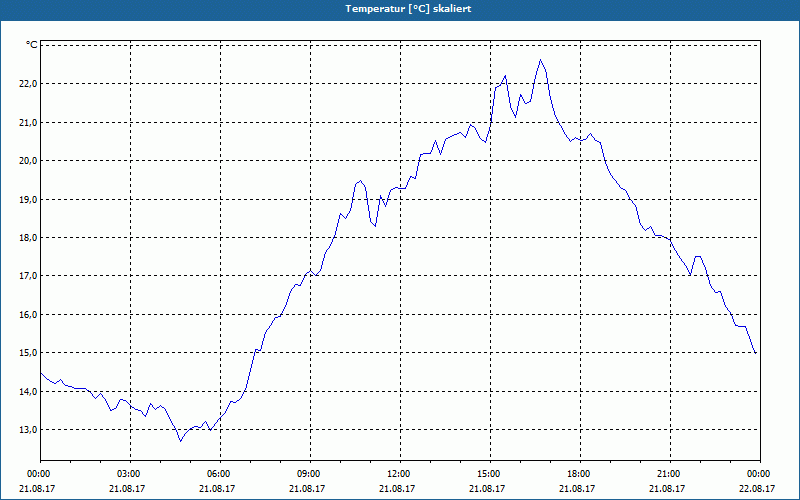Click the 06:00 time axis label

220,474
